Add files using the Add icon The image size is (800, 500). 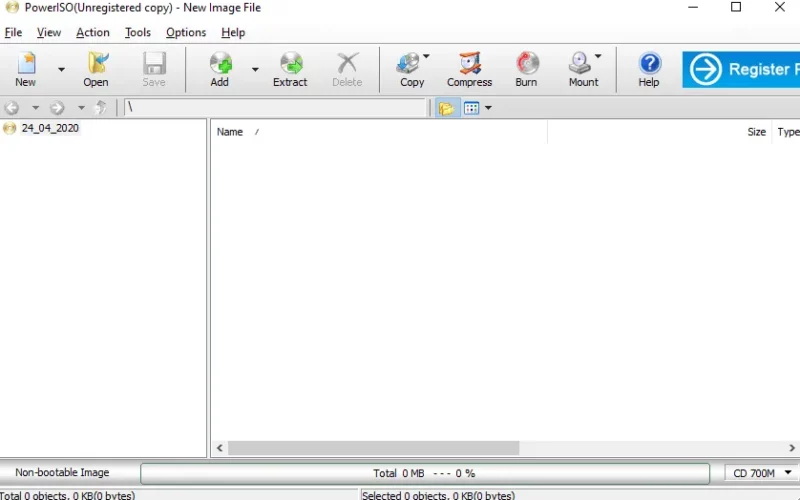tap(220, 69)
